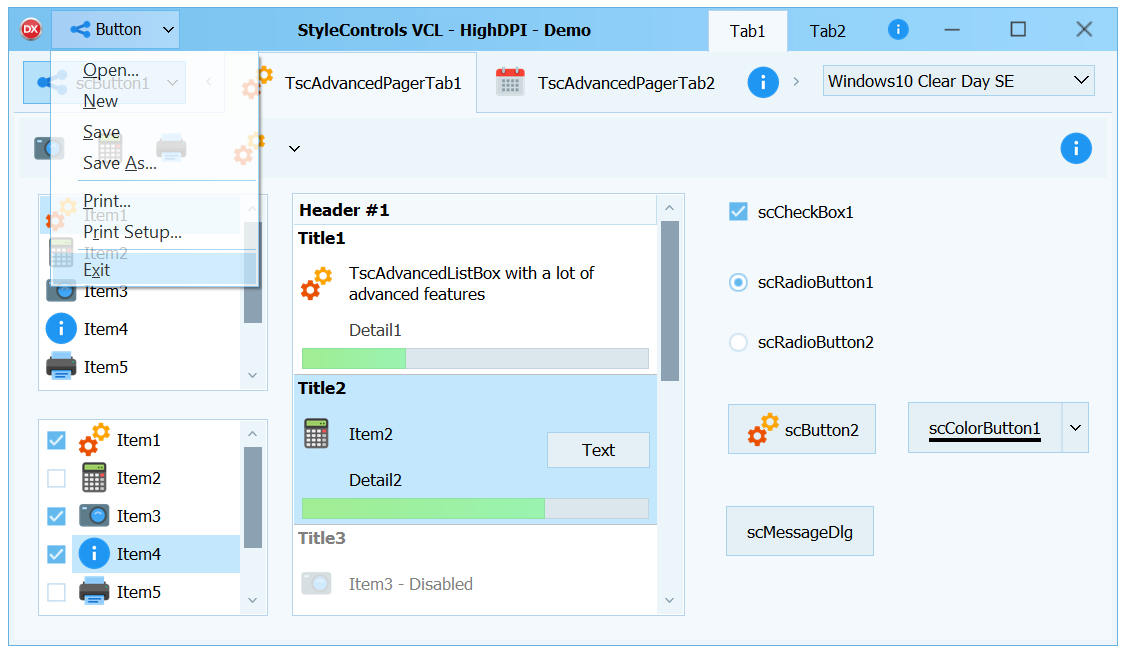Click the gears icon under Title1
The image size is (1125, 651).
pos(316,284)
